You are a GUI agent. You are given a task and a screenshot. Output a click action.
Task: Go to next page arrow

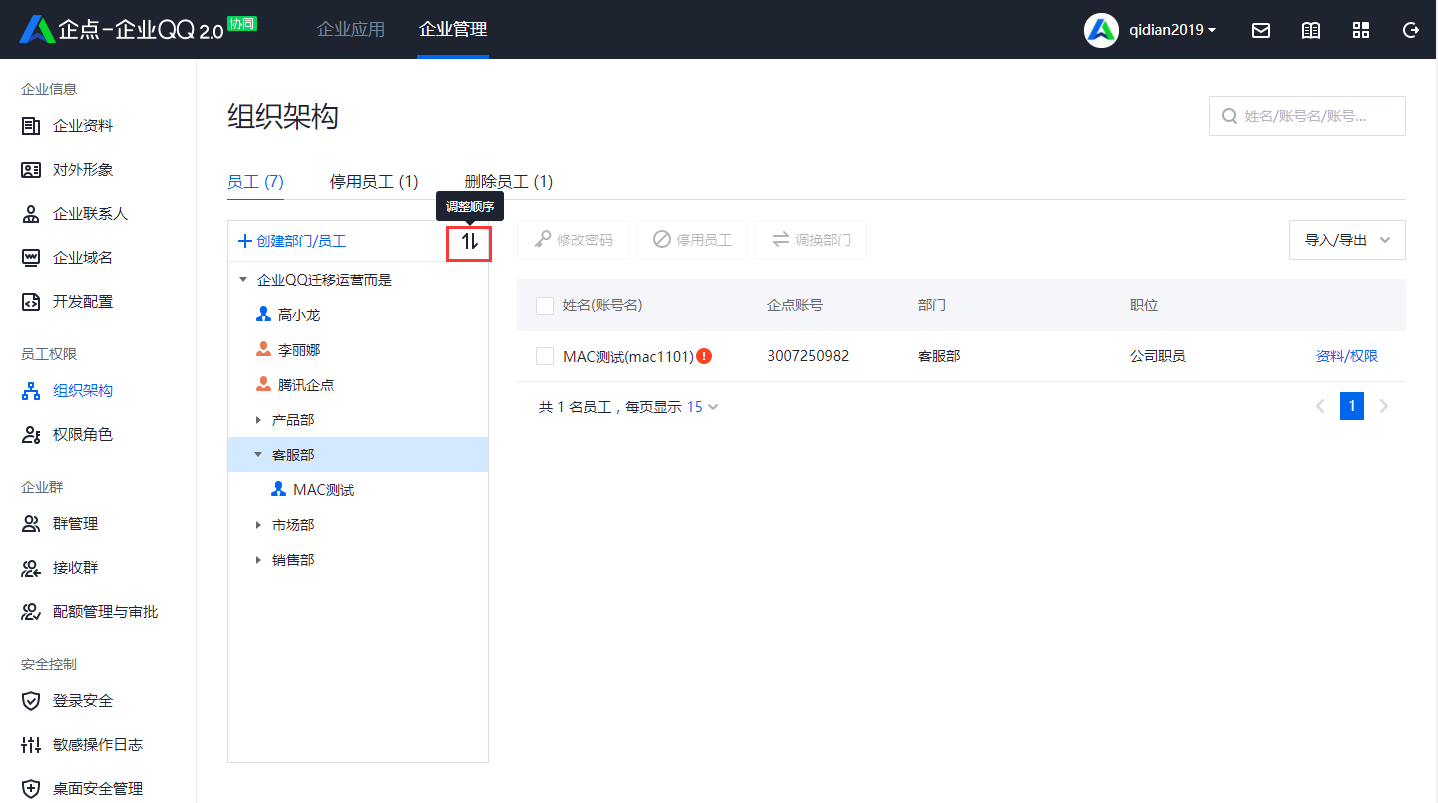(1384, 406)
